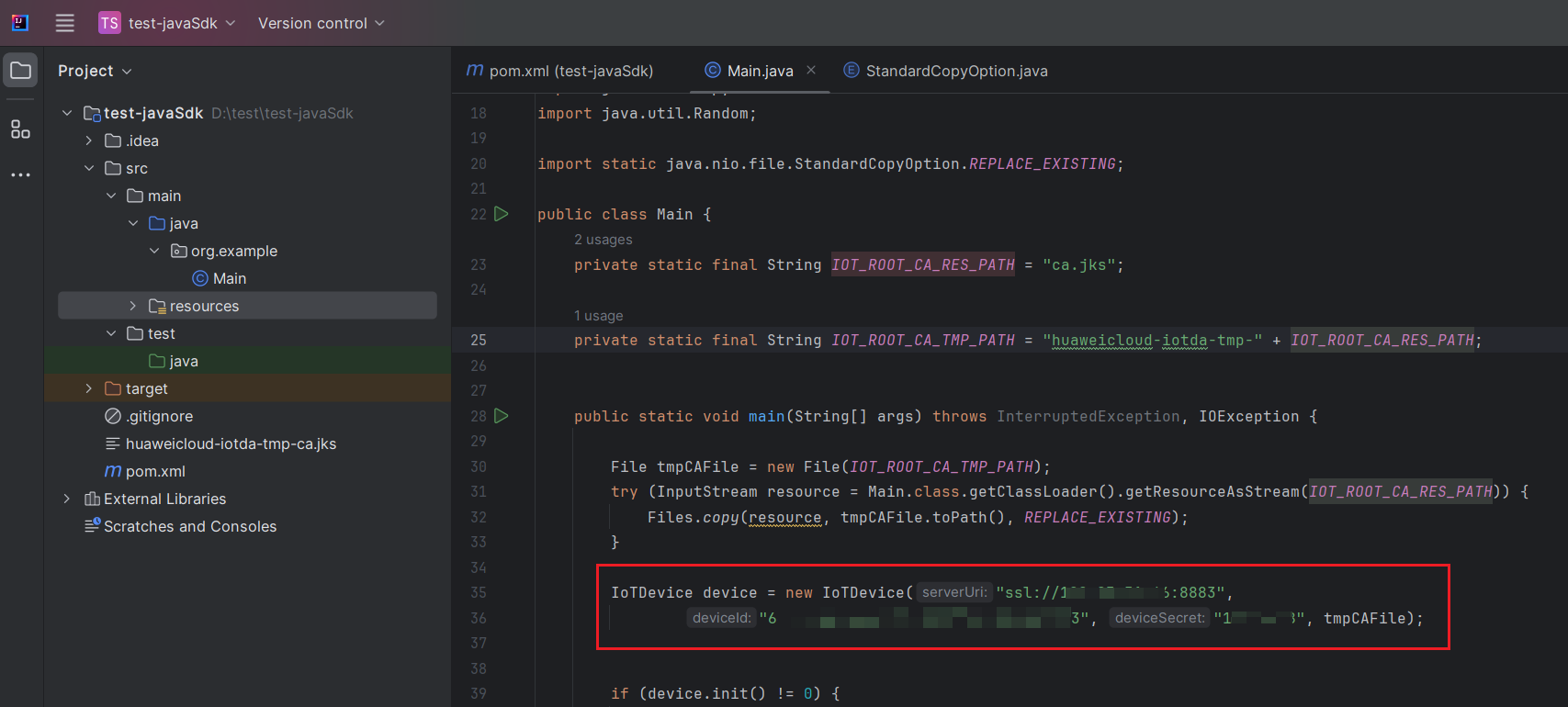Close the Main.java tab
1568x707 pixels.
point(811,70)
